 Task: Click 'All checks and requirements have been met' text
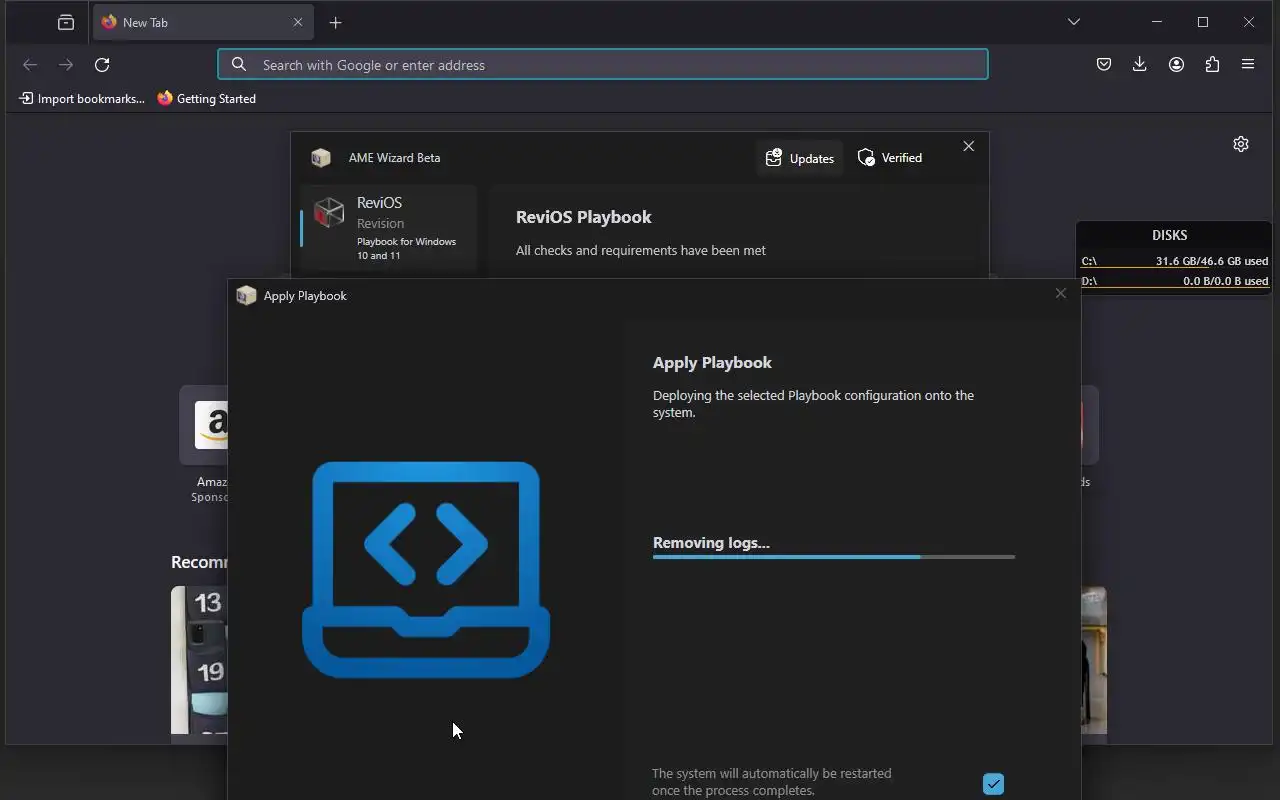click(641, 250)
